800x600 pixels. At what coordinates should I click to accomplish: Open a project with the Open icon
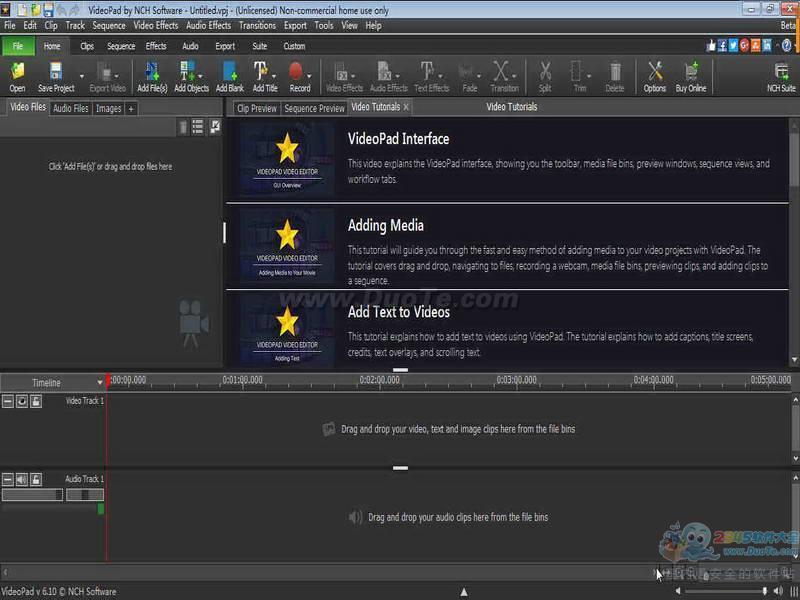(x=17, y=77)
